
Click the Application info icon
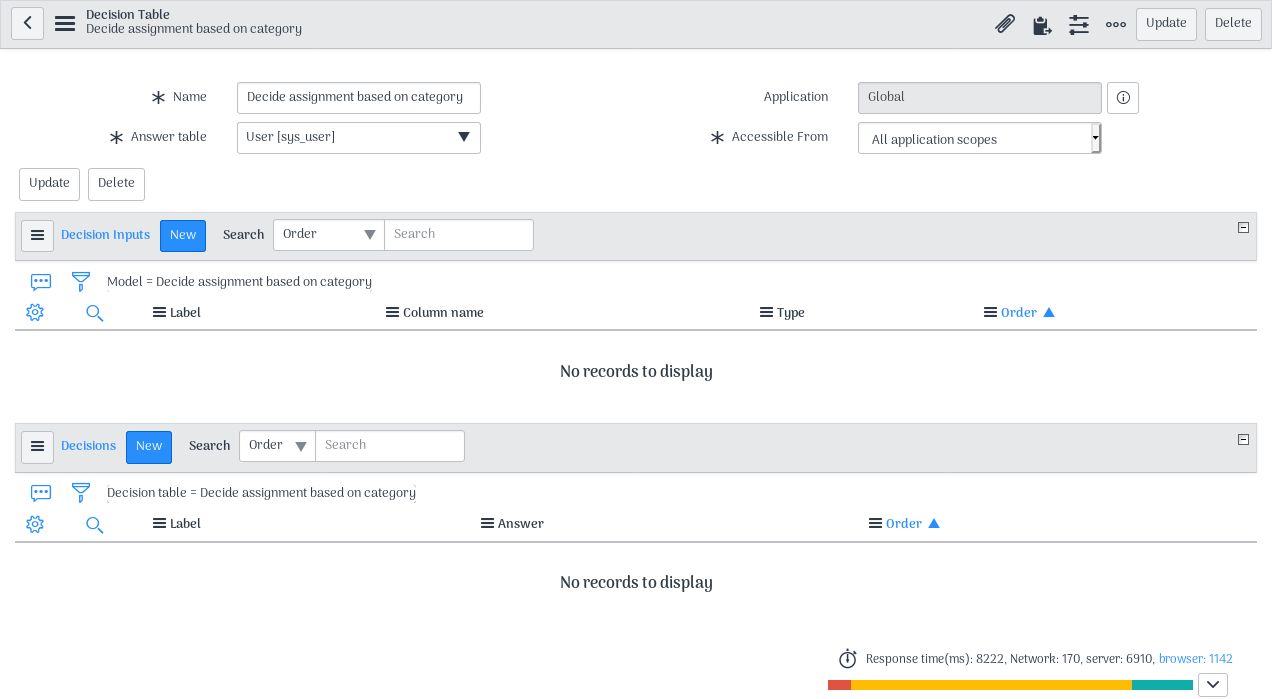1123,98
